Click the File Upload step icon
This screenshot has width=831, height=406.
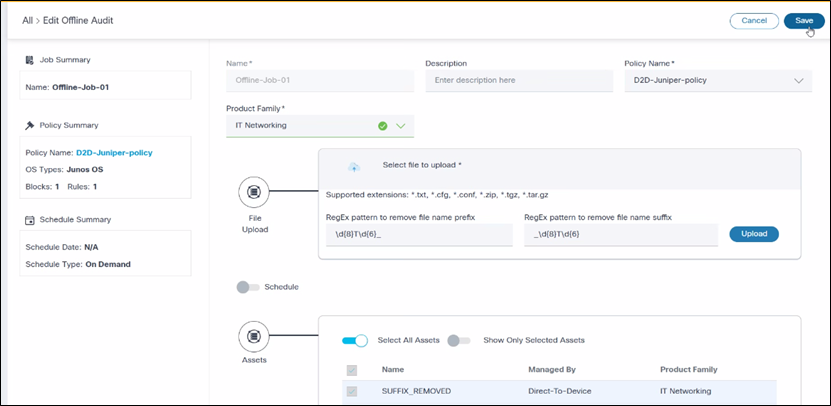[x=254, y=191]
